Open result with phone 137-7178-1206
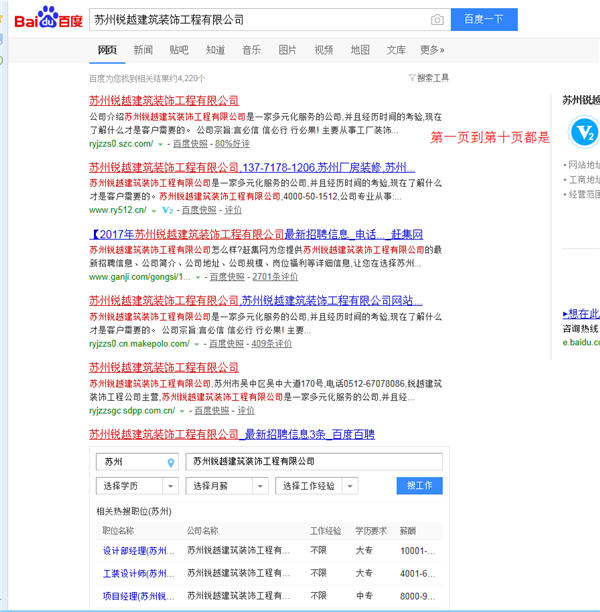The height and width of the screenshot is (612, 600). click(x=252, y=167)
